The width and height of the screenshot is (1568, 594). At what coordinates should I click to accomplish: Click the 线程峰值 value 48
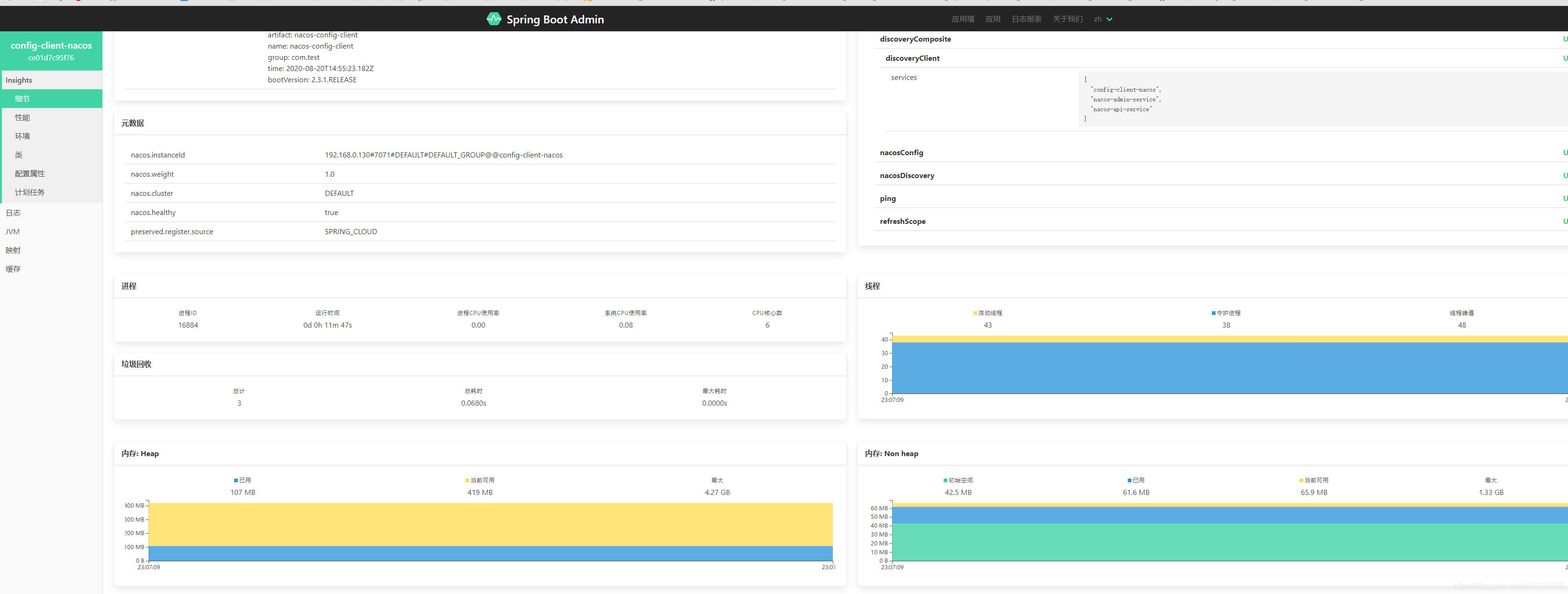1462,326
